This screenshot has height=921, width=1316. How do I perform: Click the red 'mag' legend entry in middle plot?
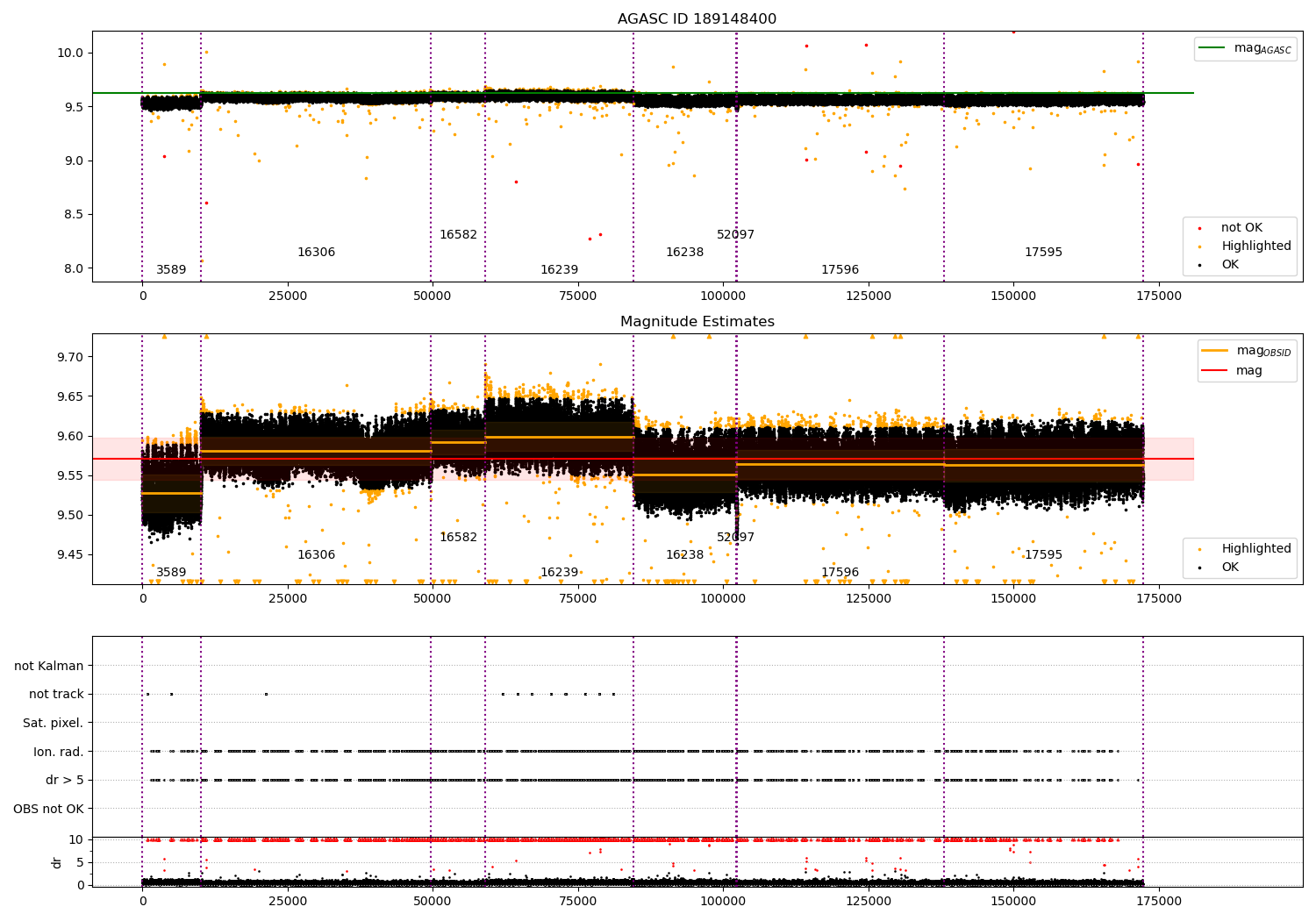click(1232, 371)
